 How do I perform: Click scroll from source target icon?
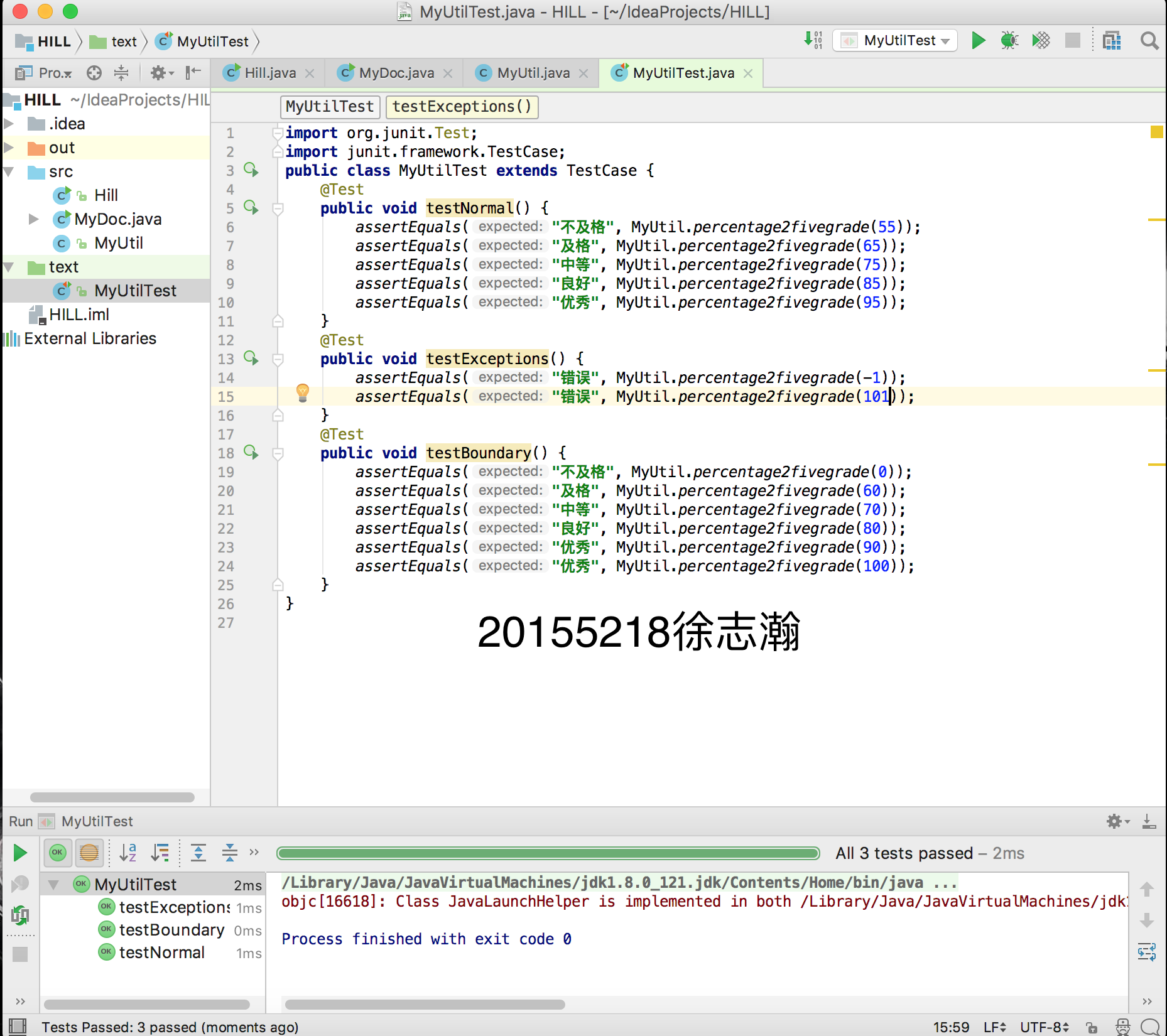coord(94,73)
